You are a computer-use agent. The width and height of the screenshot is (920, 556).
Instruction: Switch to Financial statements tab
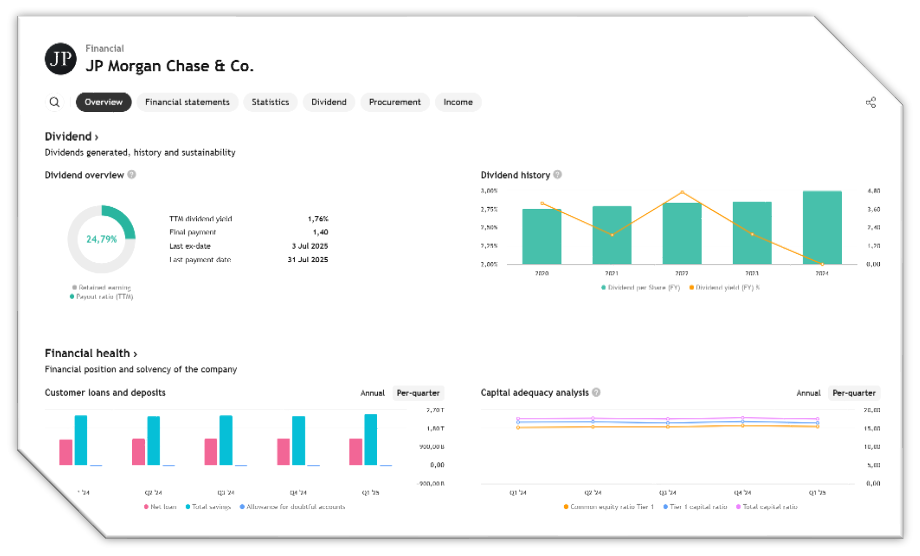tap(187, 102)
